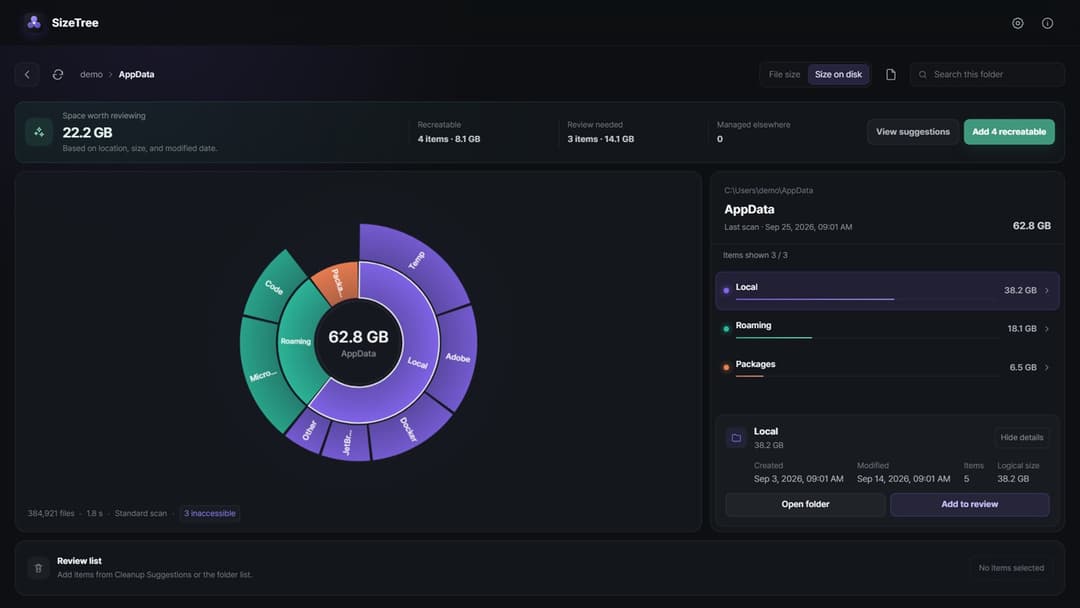Select the inner Roaming ring segment
1080x608 pixels.
297,341
